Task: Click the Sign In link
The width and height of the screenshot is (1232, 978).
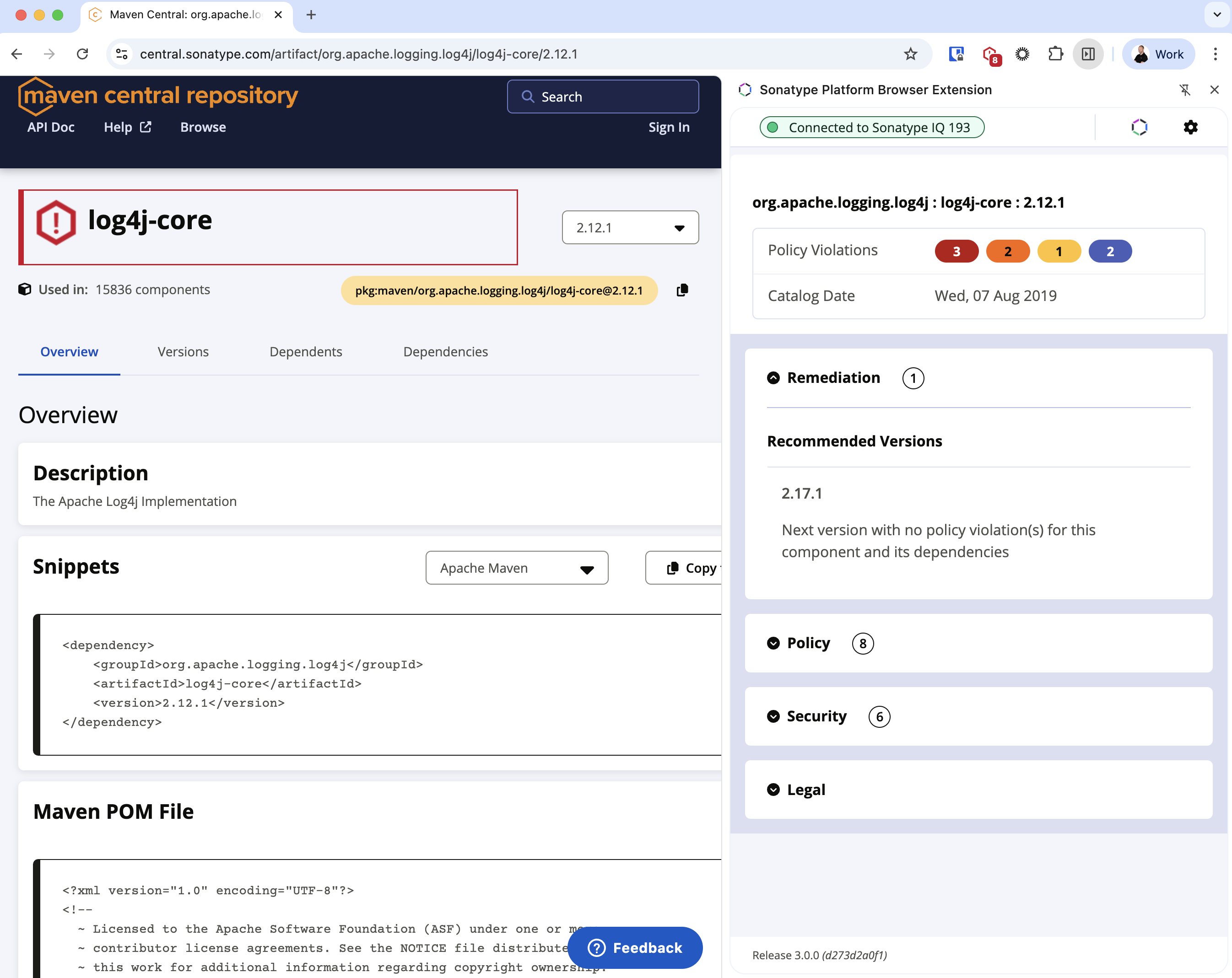Action: pos(669,127)
